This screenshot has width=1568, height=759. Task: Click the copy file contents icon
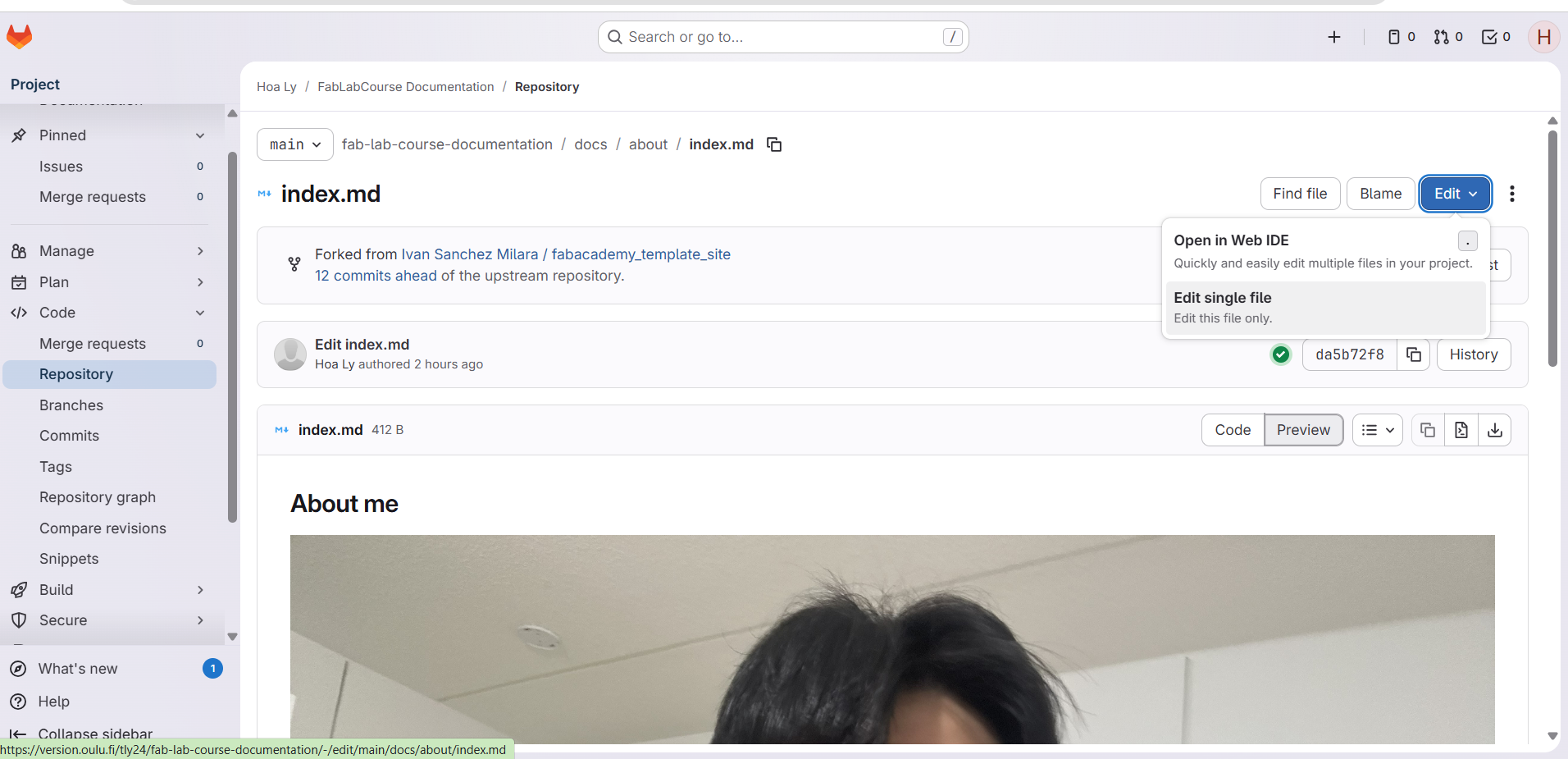point(1427,430)
